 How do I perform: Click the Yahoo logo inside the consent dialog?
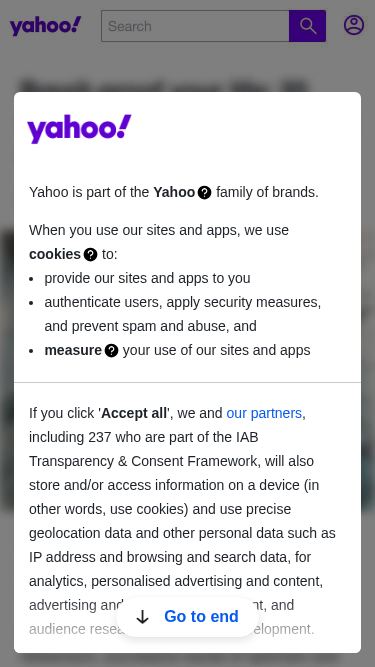[79, 129]
